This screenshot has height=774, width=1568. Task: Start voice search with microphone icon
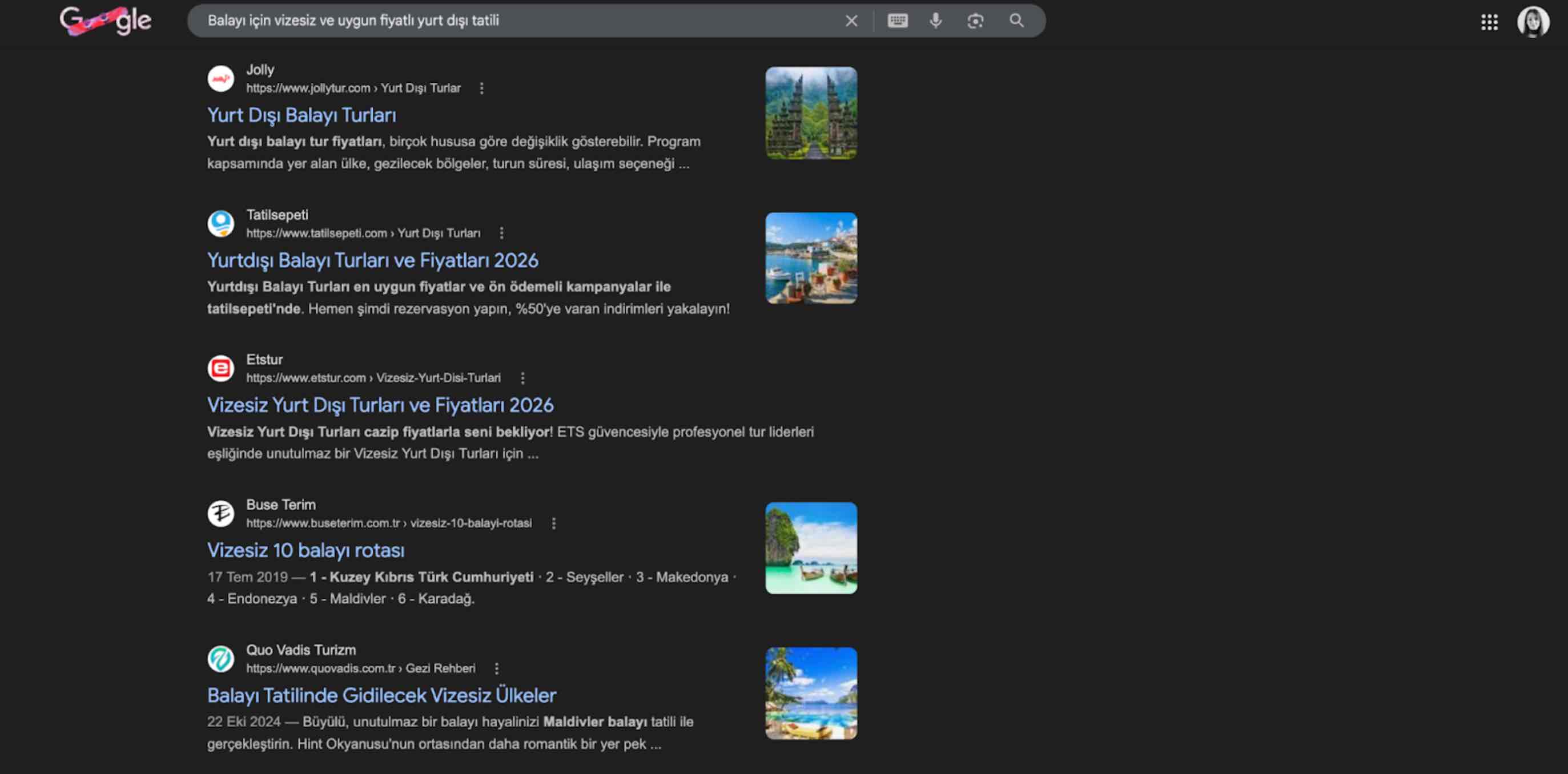point(935,21)
